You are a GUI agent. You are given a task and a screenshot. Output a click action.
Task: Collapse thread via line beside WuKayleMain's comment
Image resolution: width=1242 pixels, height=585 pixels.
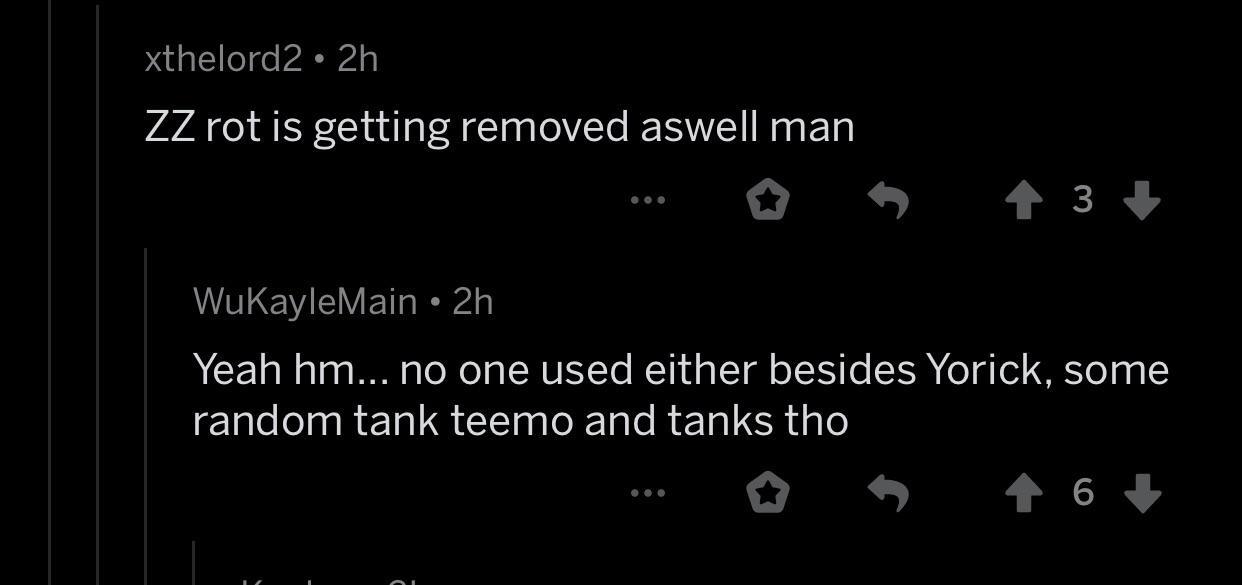tap(147, 415)
